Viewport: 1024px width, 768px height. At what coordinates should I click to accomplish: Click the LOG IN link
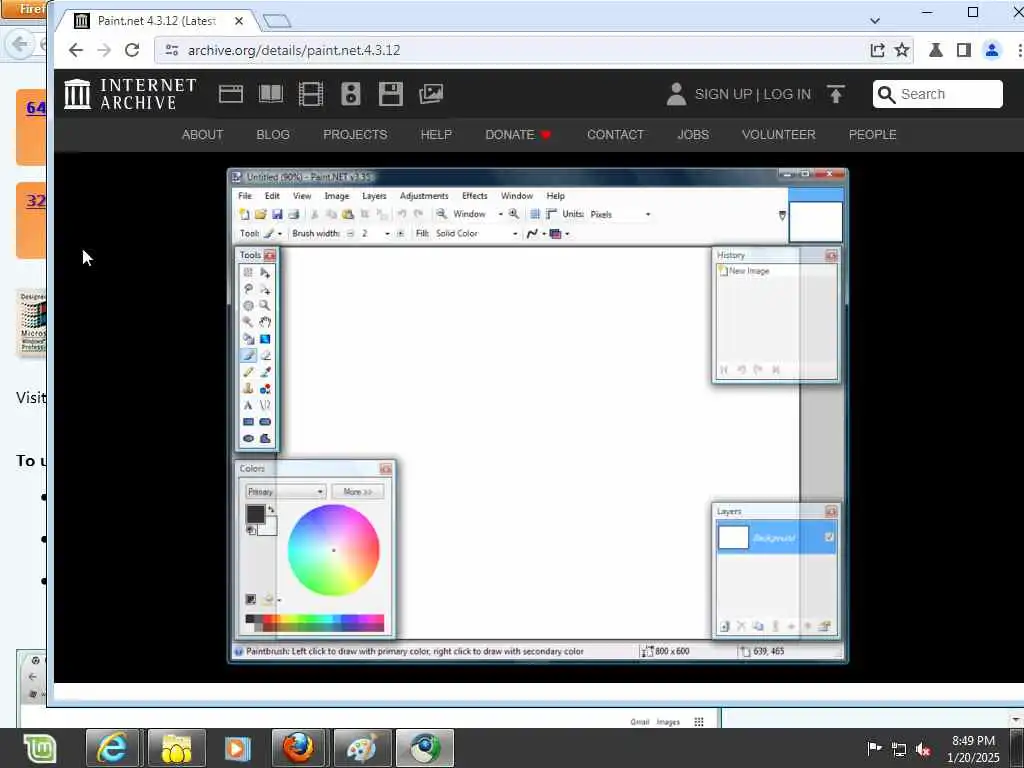click(787, 94)
